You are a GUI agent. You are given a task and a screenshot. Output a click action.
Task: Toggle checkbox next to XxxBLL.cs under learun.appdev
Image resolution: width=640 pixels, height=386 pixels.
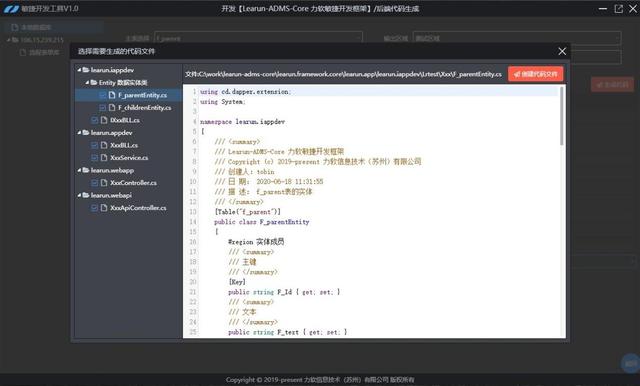(94, 145)
